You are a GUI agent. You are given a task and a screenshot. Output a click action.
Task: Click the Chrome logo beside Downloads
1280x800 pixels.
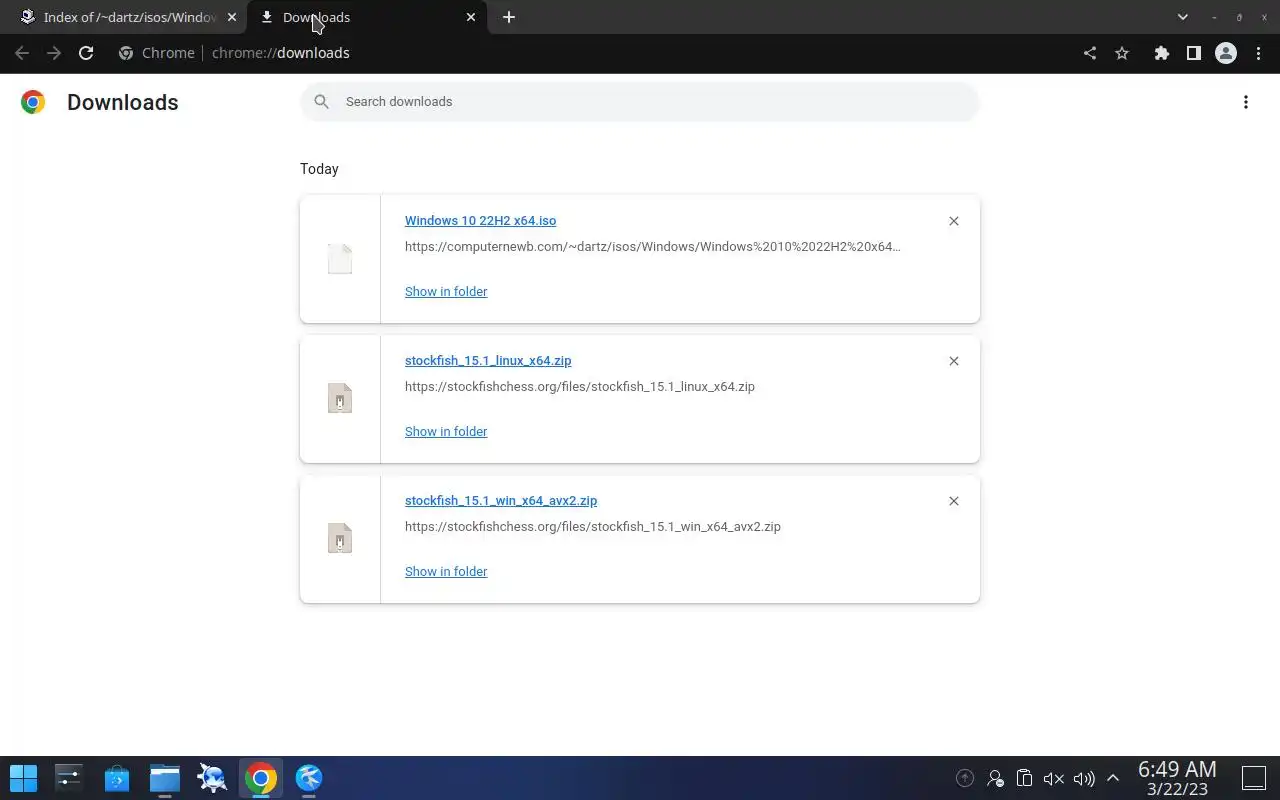click(33, 102)
